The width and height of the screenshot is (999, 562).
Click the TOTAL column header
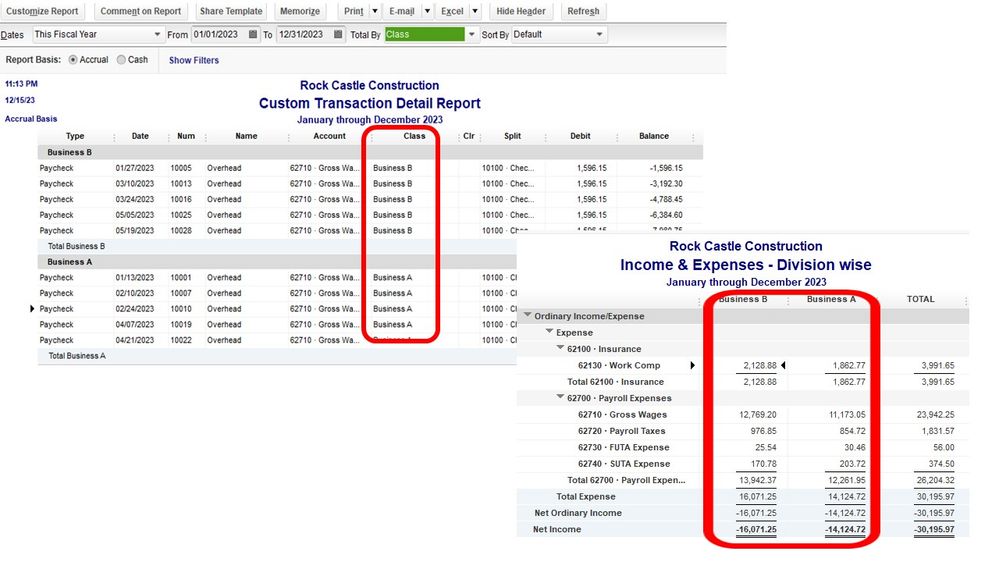click(x=921, y=299)
